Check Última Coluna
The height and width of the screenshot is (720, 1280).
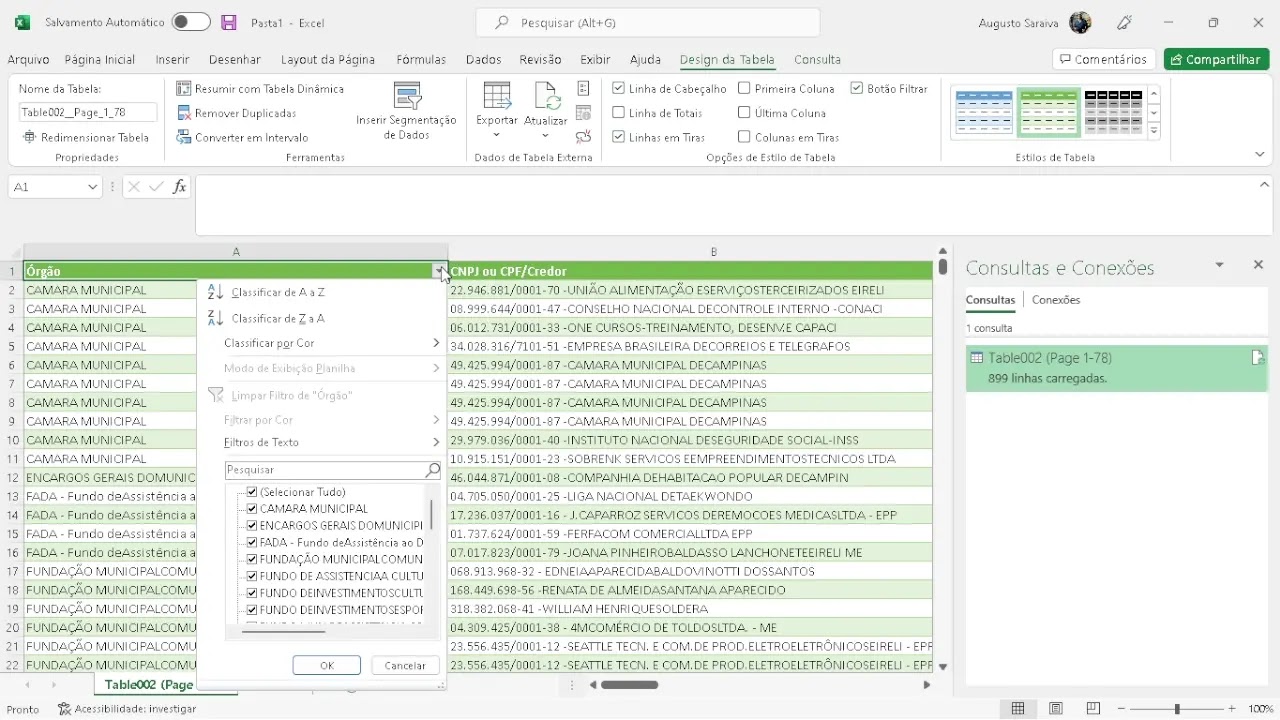(x=744, y=113)
